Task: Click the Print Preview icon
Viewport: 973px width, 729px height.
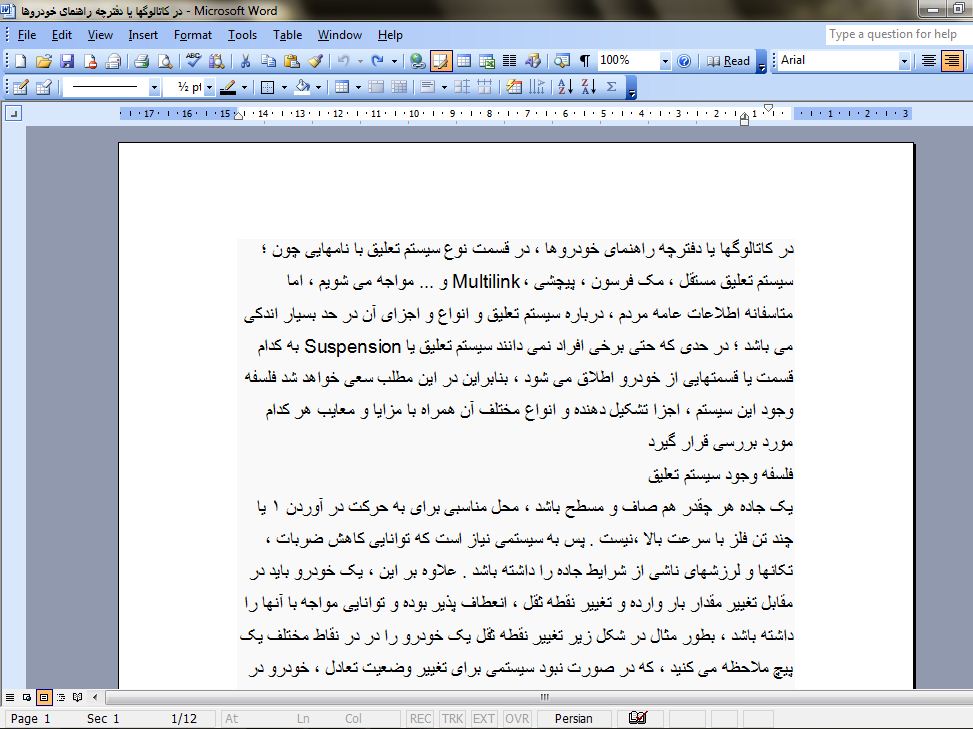Action: (x=165, y=61)
